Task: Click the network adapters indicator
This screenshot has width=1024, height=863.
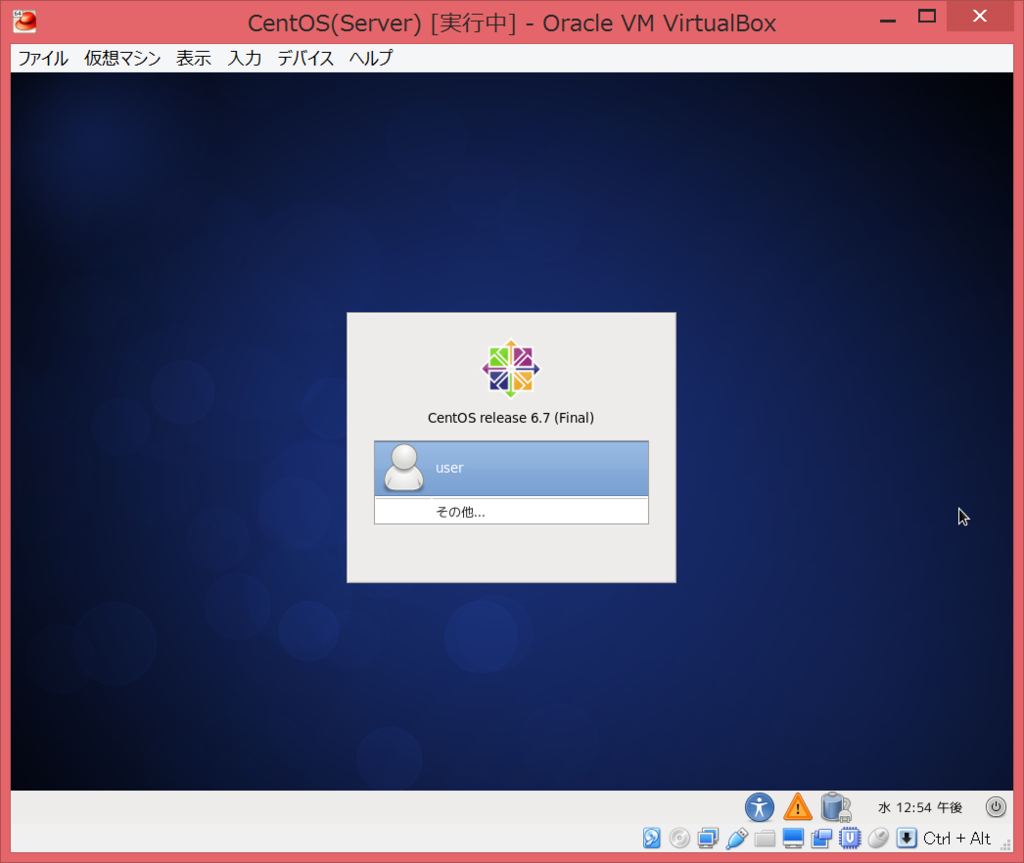Action: tap(708, 838)
